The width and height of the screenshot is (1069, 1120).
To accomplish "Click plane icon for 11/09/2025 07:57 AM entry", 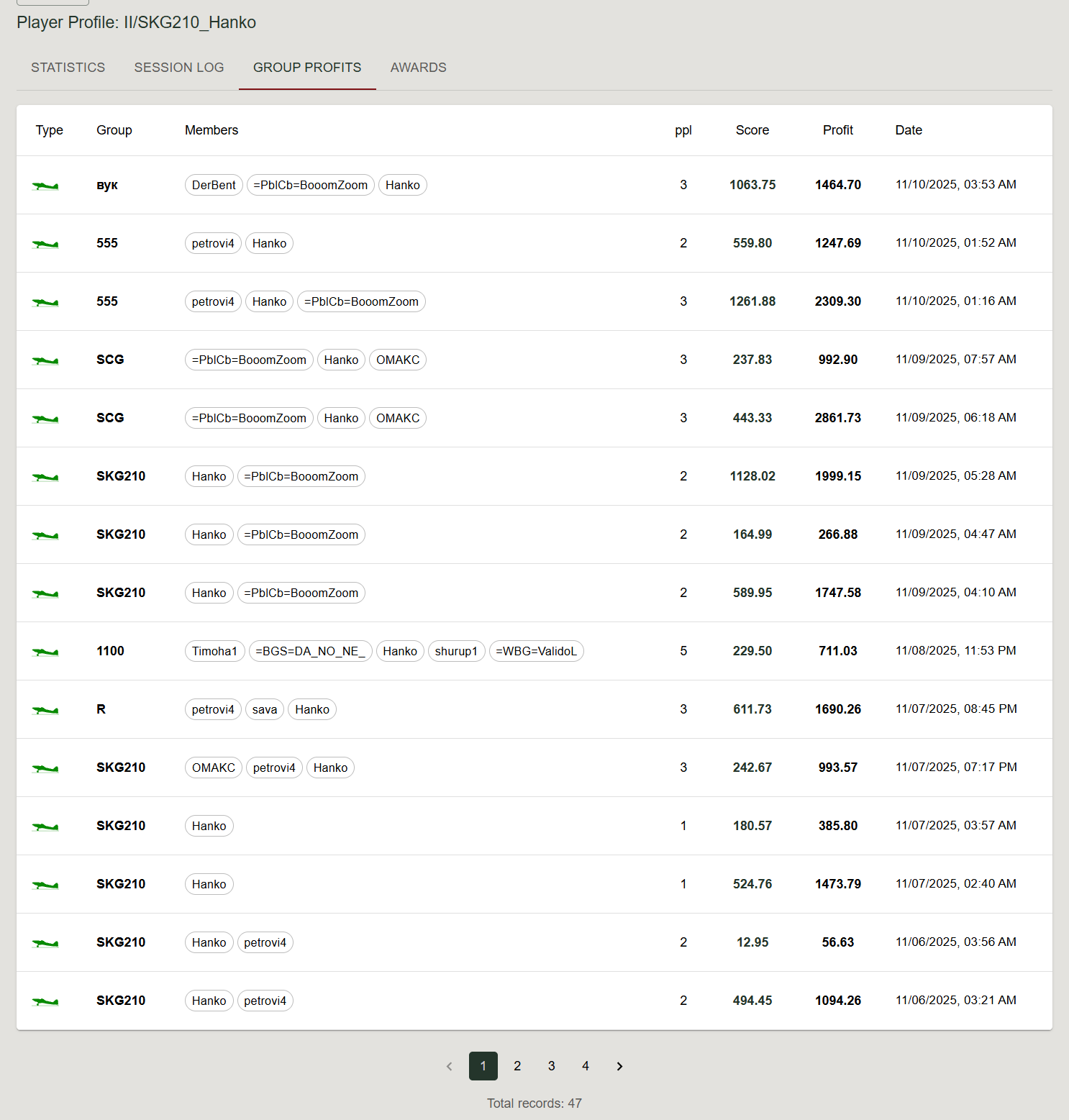I will click(45, 361).
